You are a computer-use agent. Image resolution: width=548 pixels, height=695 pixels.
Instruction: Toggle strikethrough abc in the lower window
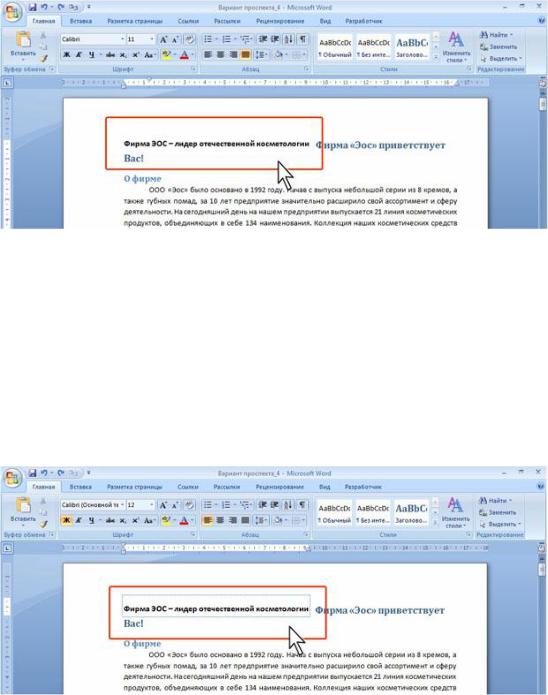coord(110,520)
